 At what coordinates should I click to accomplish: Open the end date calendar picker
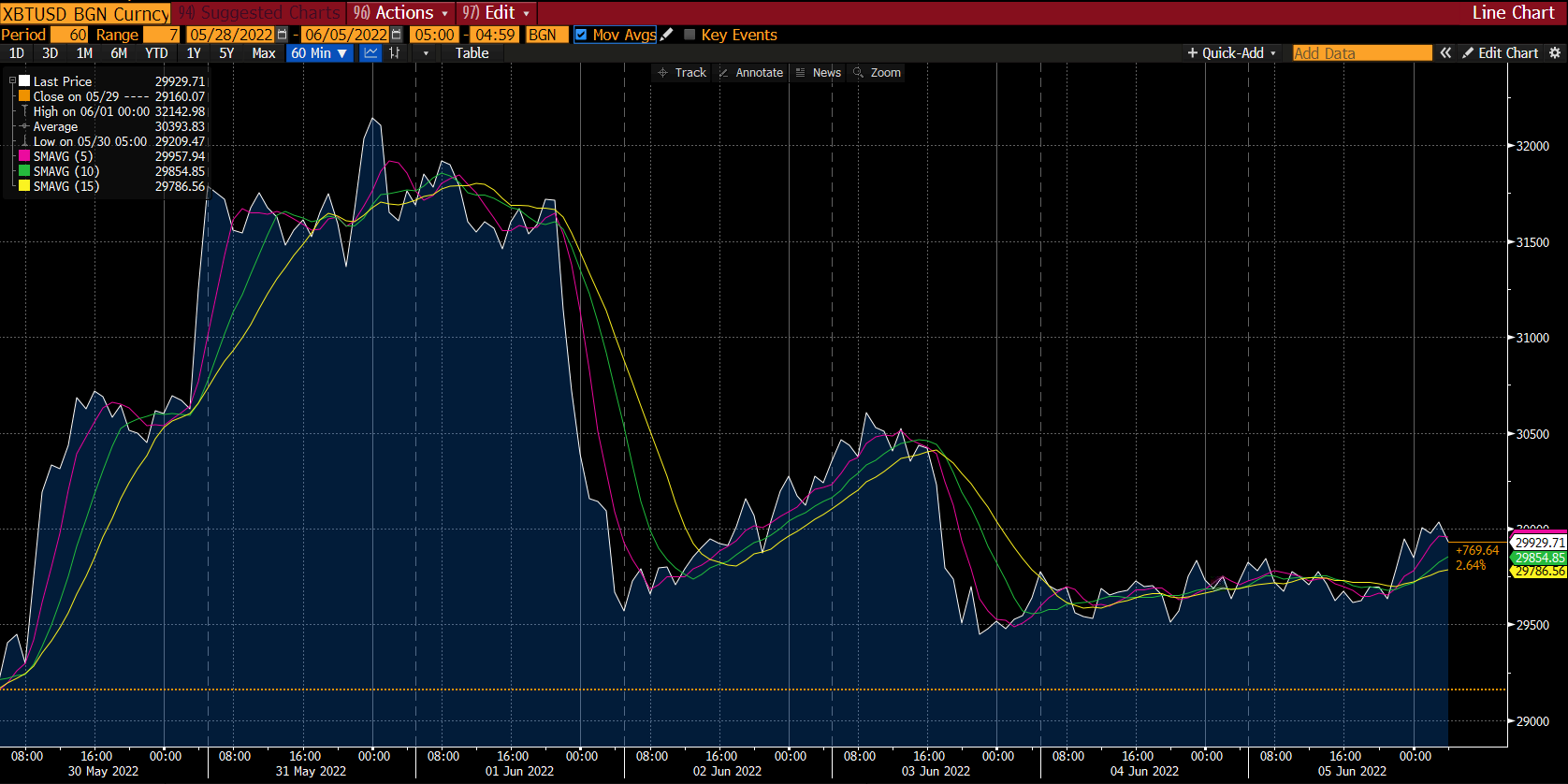(x=397, y=35)
